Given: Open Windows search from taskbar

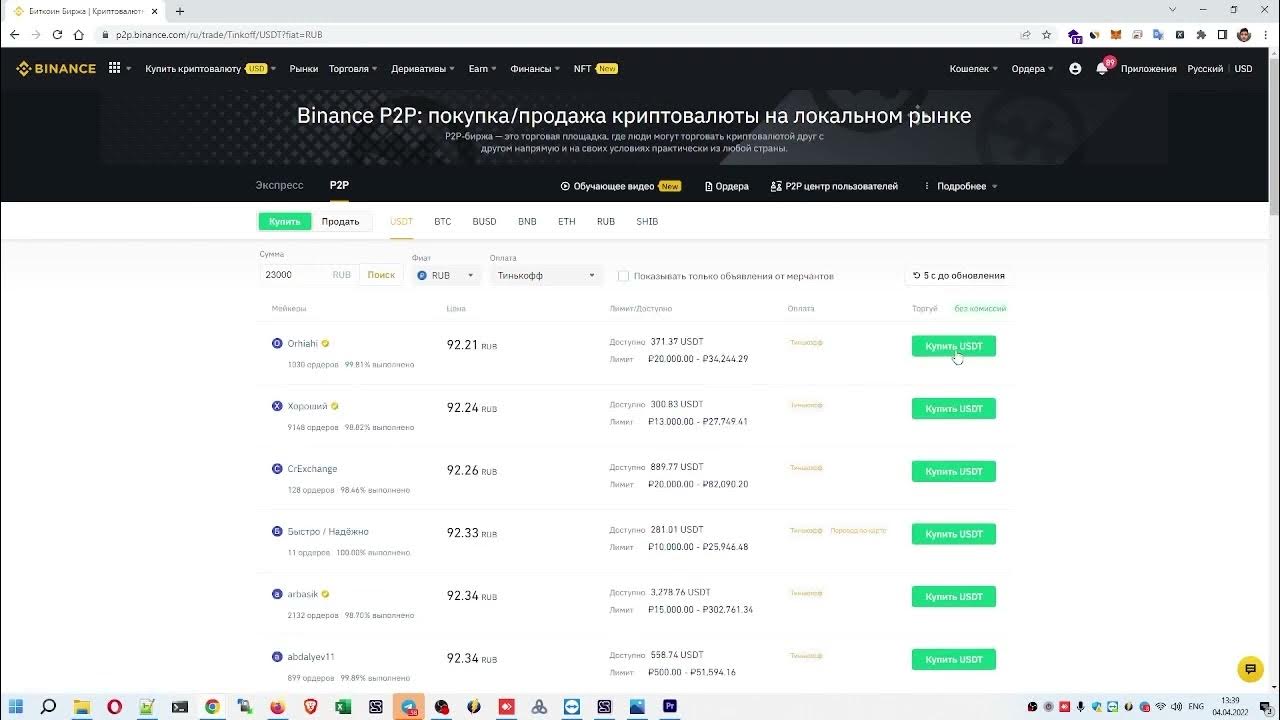Looking at the screenshot, I should (x=48, y=706).
